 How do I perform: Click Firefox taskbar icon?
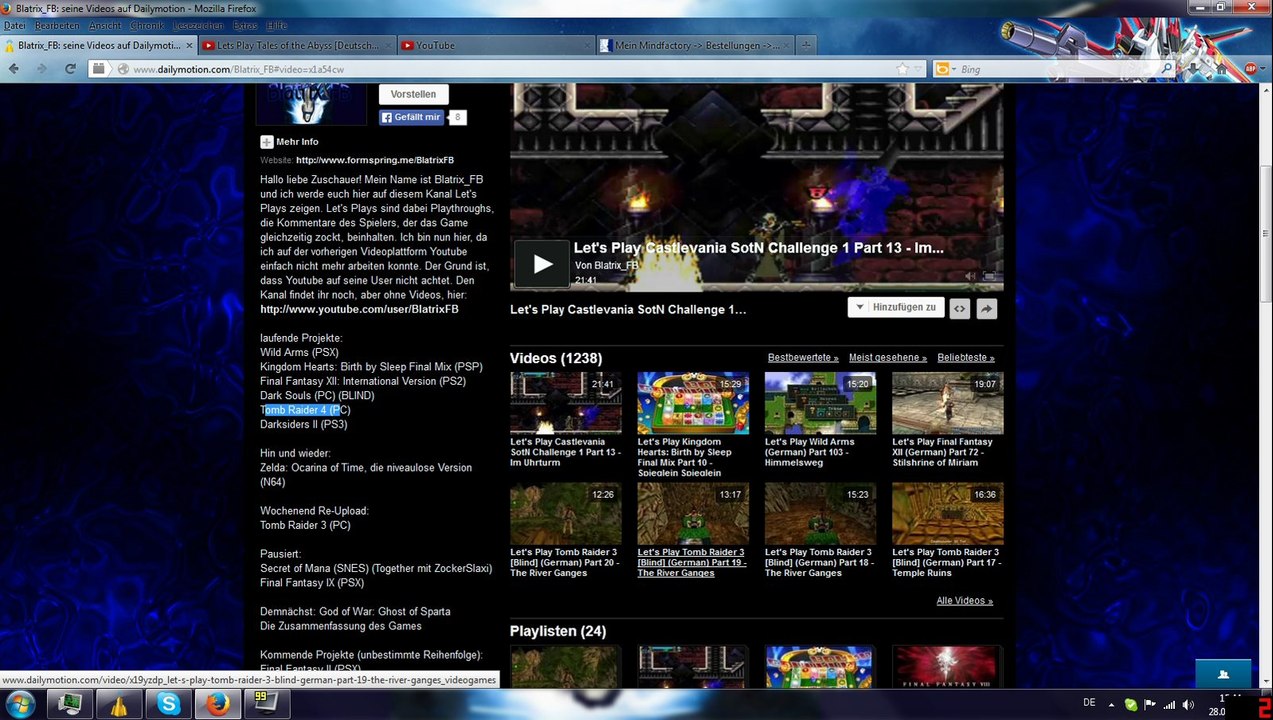[x=218, y=705]
